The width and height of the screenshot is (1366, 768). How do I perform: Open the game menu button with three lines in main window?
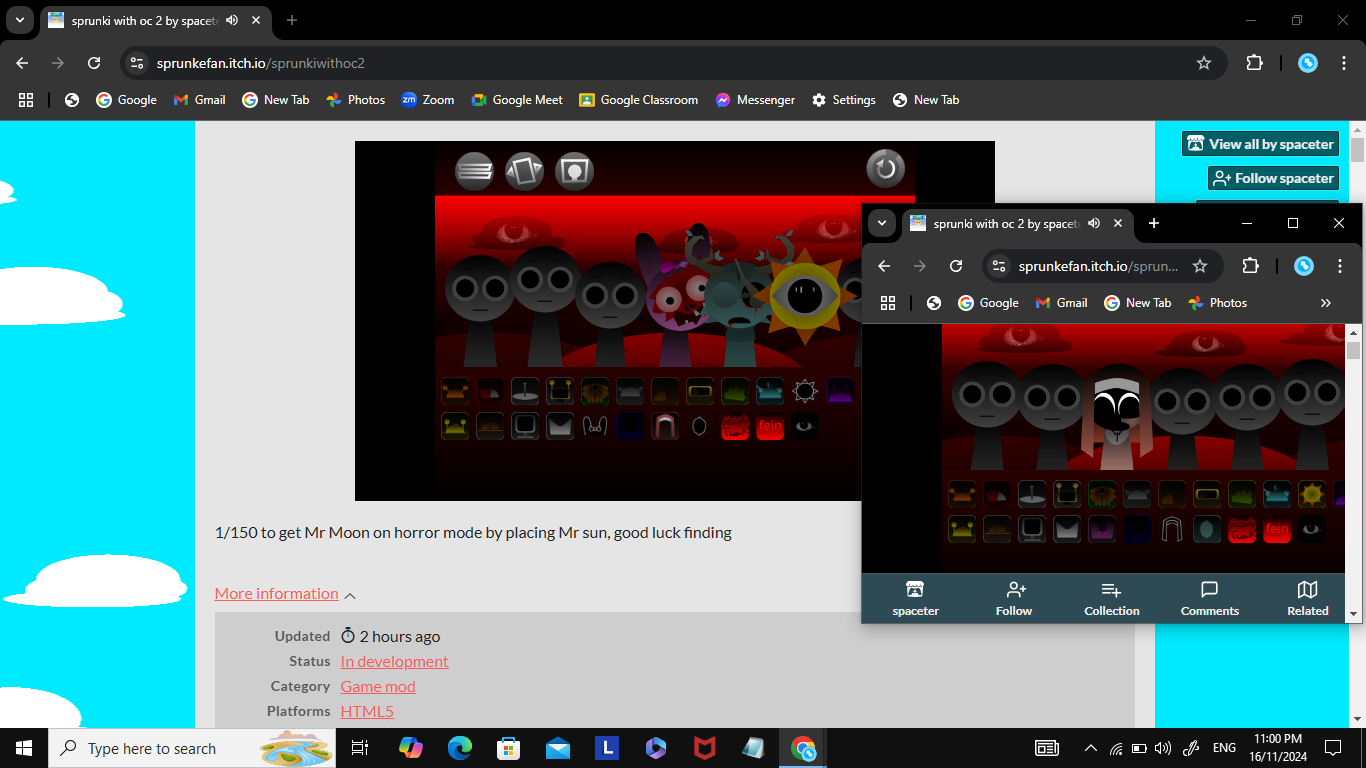click(x=474, y=171)
